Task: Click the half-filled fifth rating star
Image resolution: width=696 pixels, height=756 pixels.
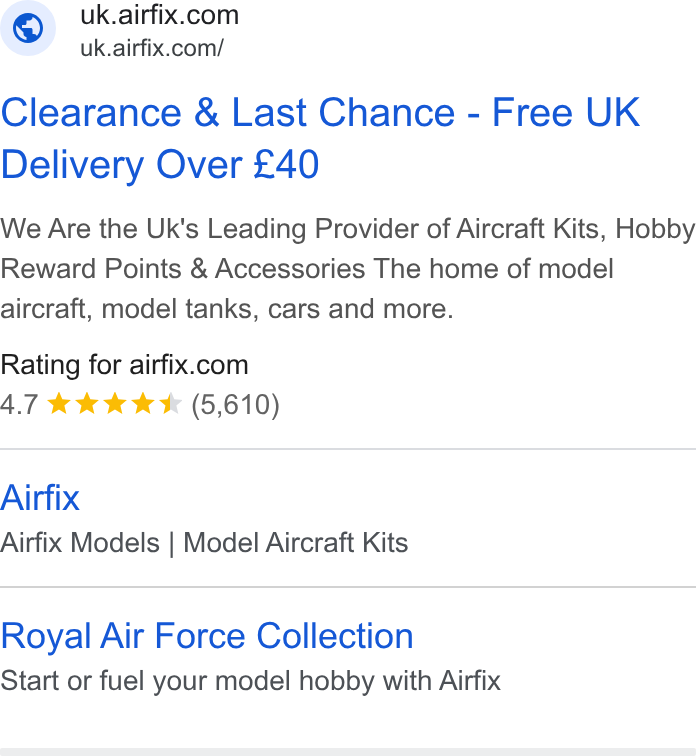Action: 171,404
